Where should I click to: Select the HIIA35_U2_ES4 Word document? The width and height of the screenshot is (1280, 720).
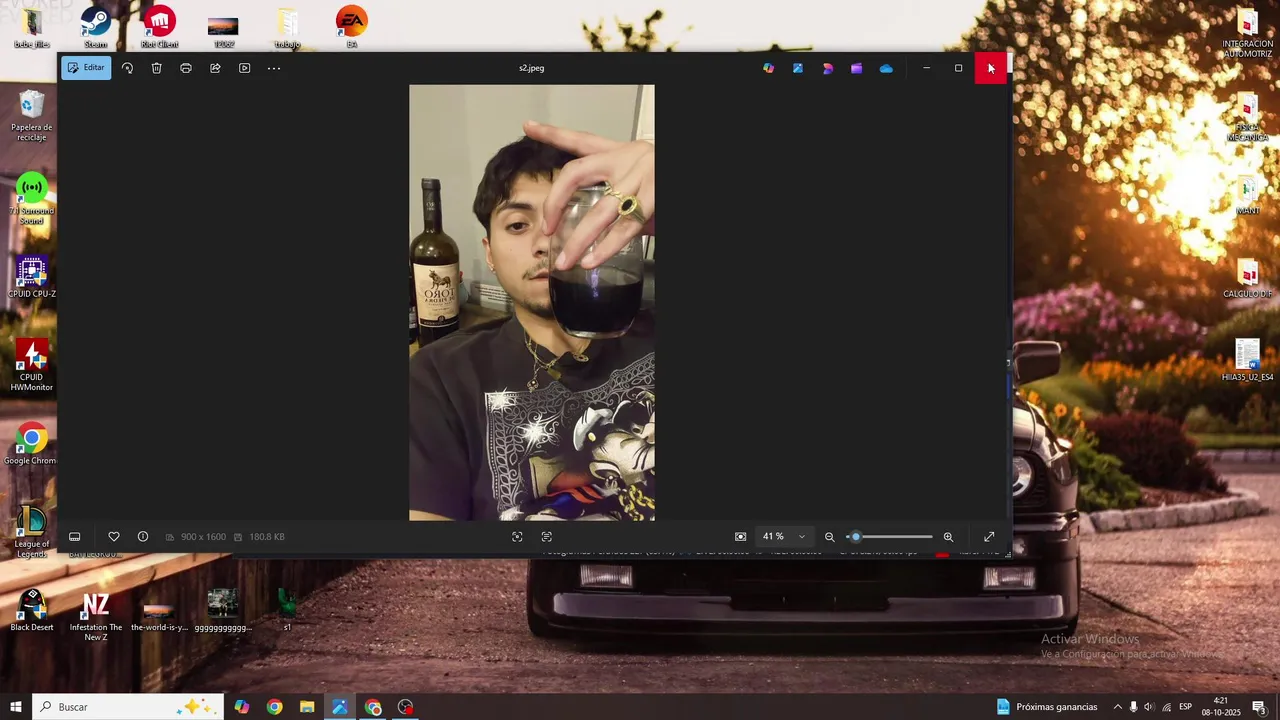1248,360
